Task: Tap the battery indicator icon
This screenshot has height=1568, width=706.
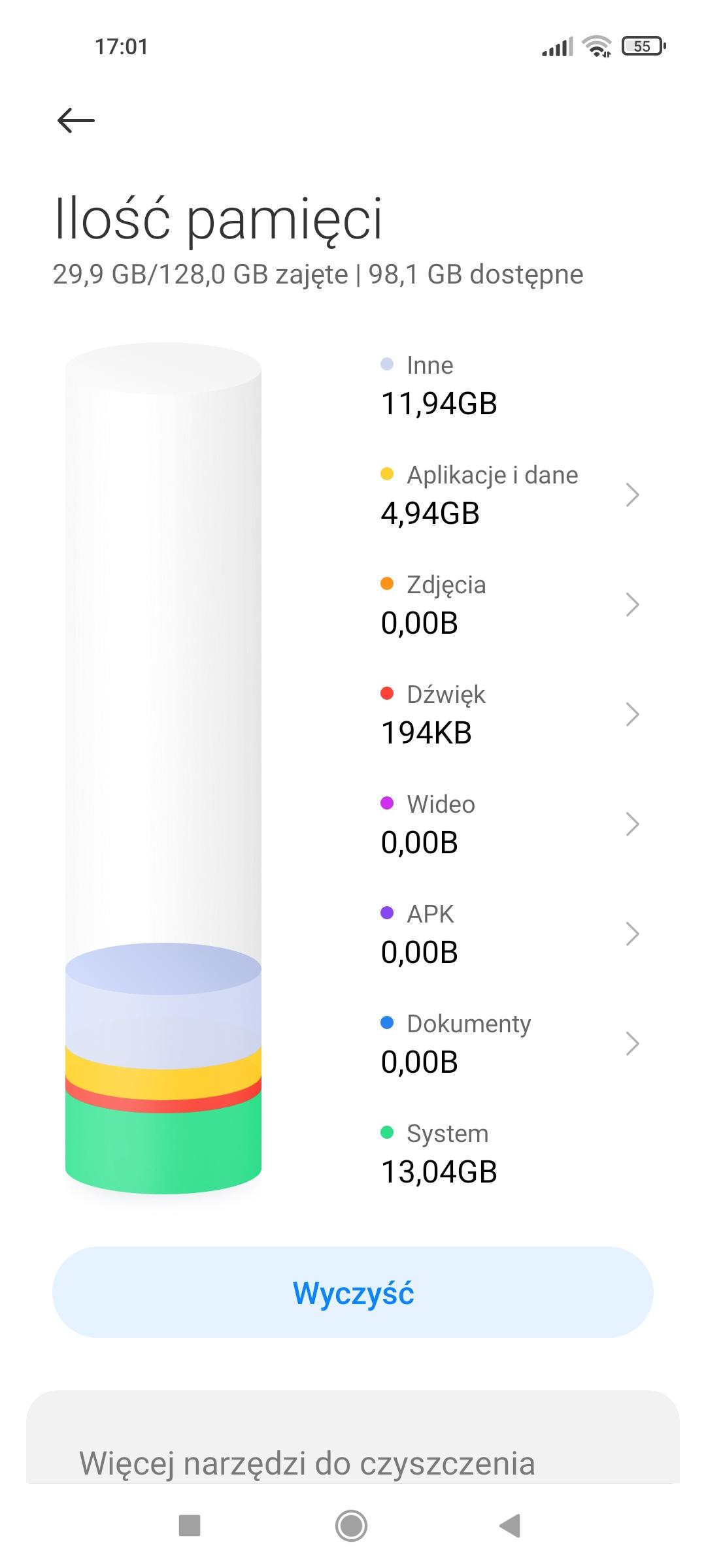Action: 643,46
